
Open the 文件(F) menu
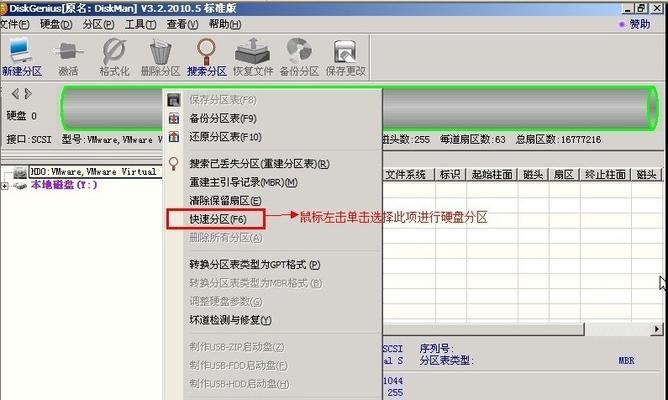14,24
